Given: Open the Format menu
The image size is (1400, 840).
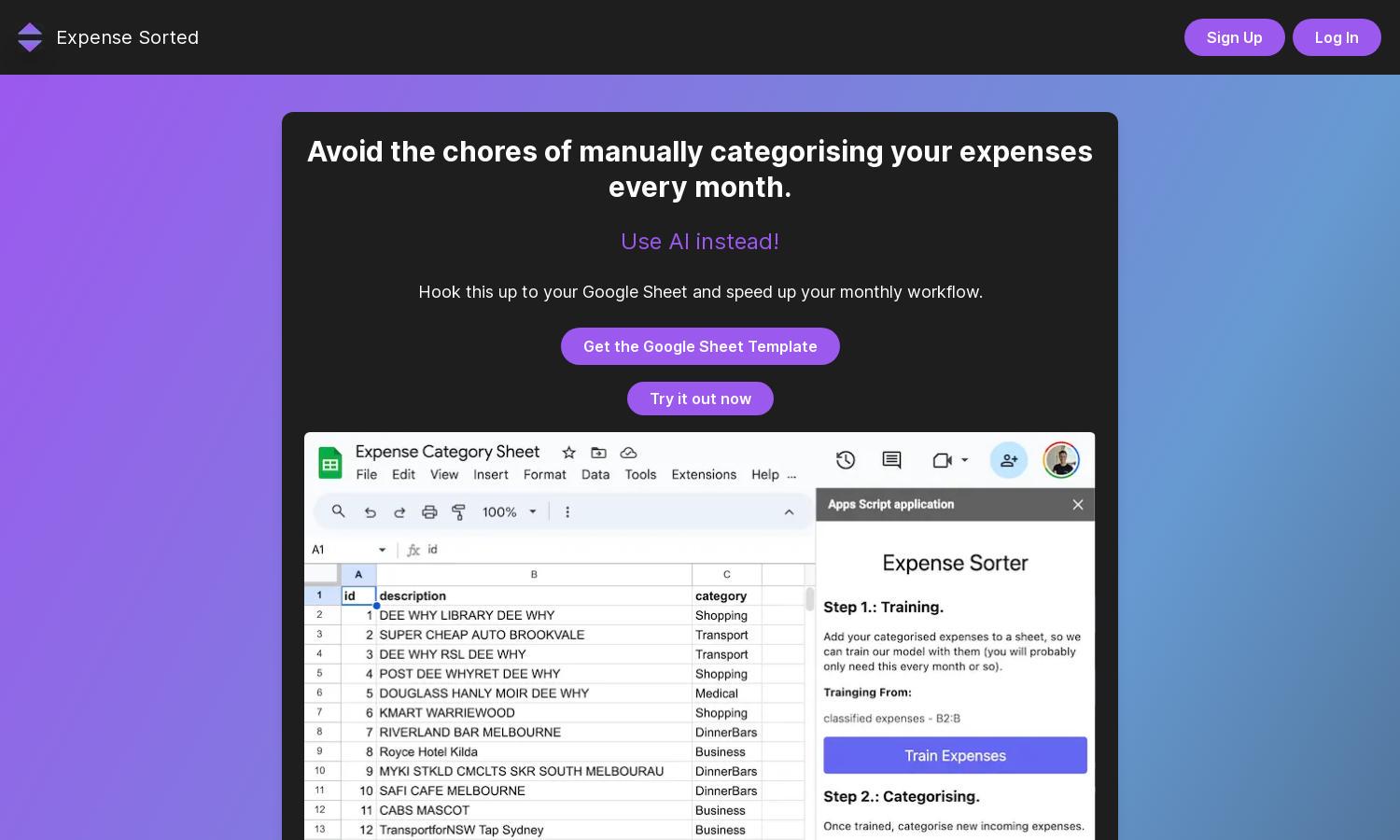Looking at the screenshot, I should [x=545, y=474].
